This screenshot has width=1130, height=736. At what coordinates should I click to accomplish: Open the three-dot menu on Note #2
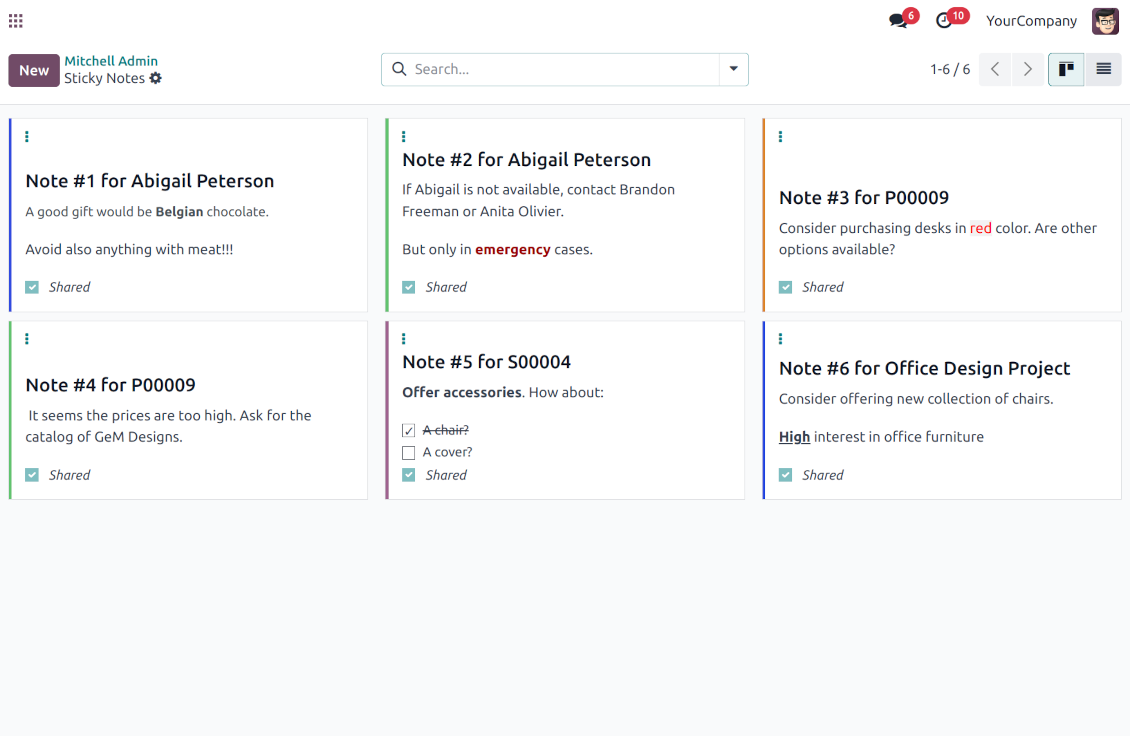point(403,137)
